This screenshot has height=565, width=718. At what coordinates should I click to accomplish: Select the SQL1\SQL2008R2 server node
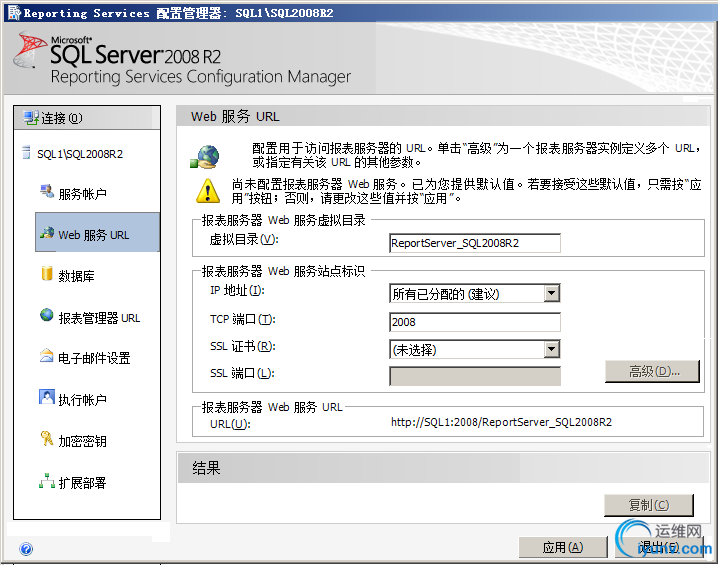coord(80,154)
